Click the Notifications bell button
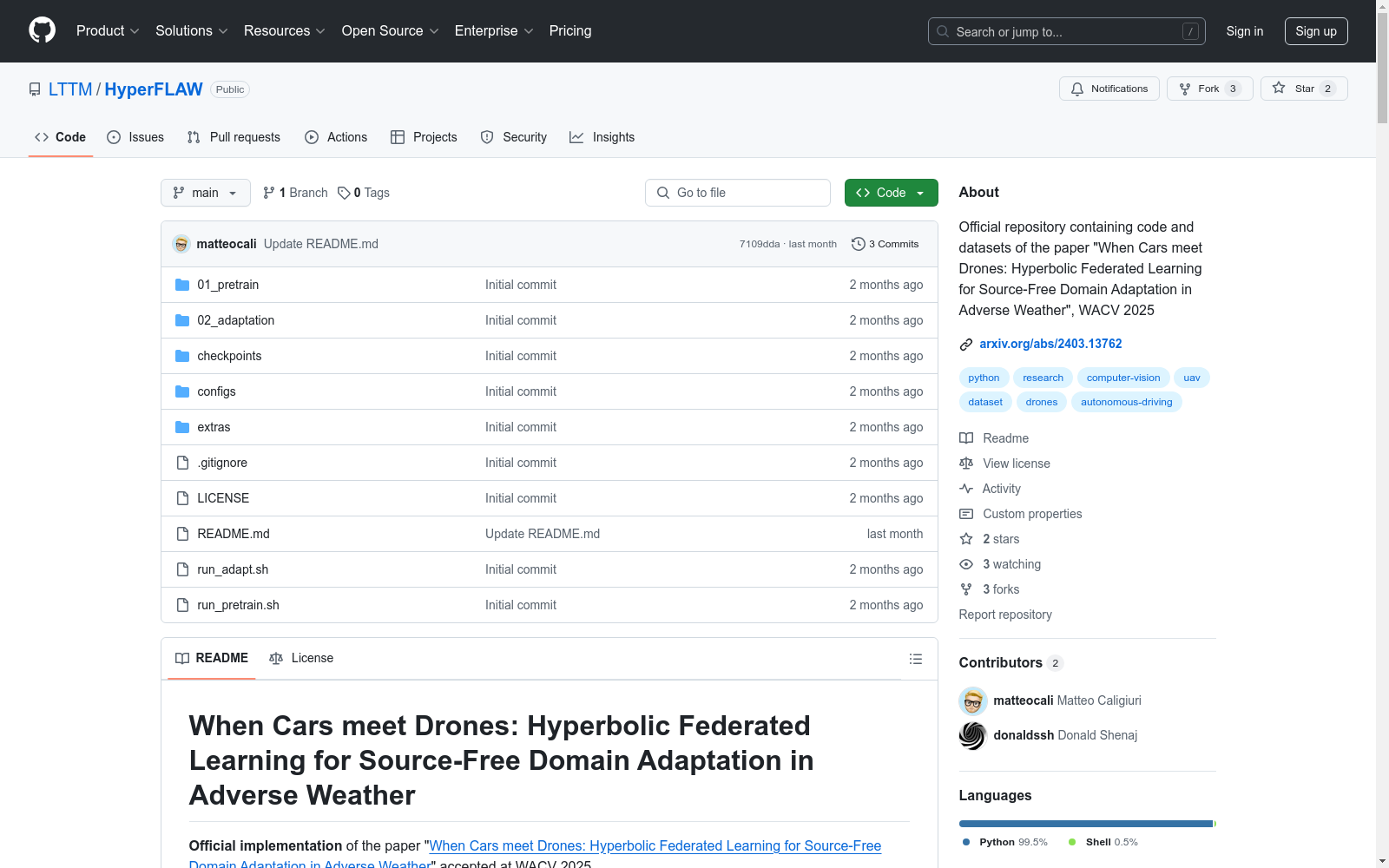The height and width of the screenshot is (868, 1389). click(1109, 89)
